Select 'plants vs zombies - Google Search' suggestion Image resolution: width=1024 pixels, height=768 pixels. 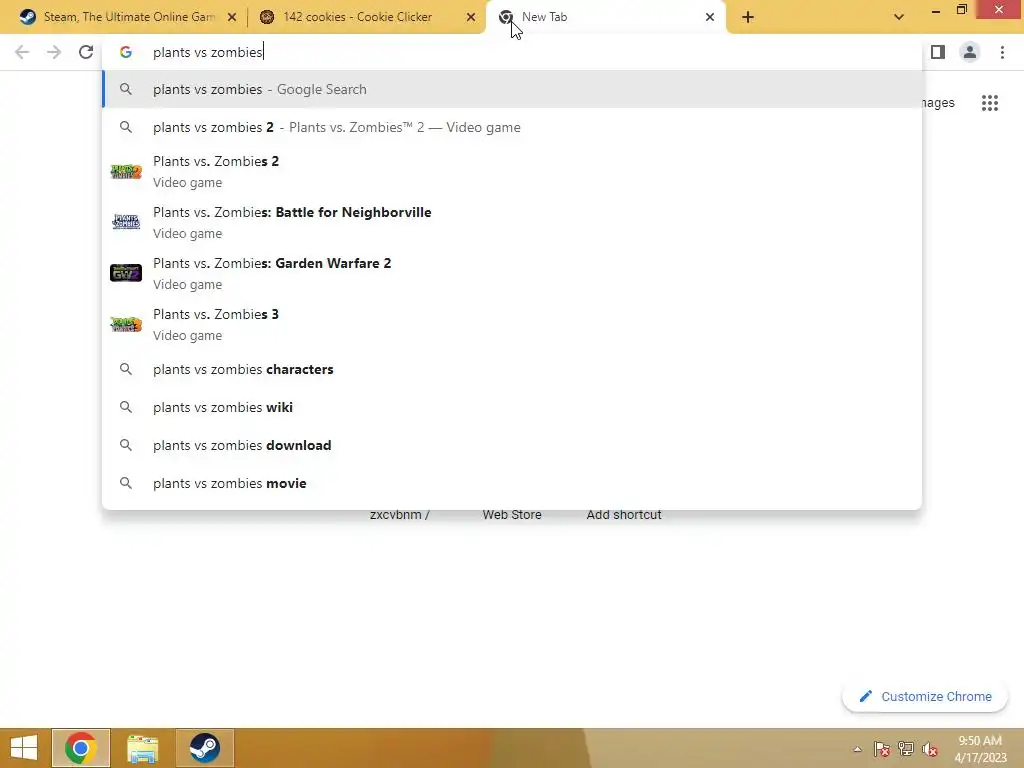pyautogui.click(x=512, y=89)
